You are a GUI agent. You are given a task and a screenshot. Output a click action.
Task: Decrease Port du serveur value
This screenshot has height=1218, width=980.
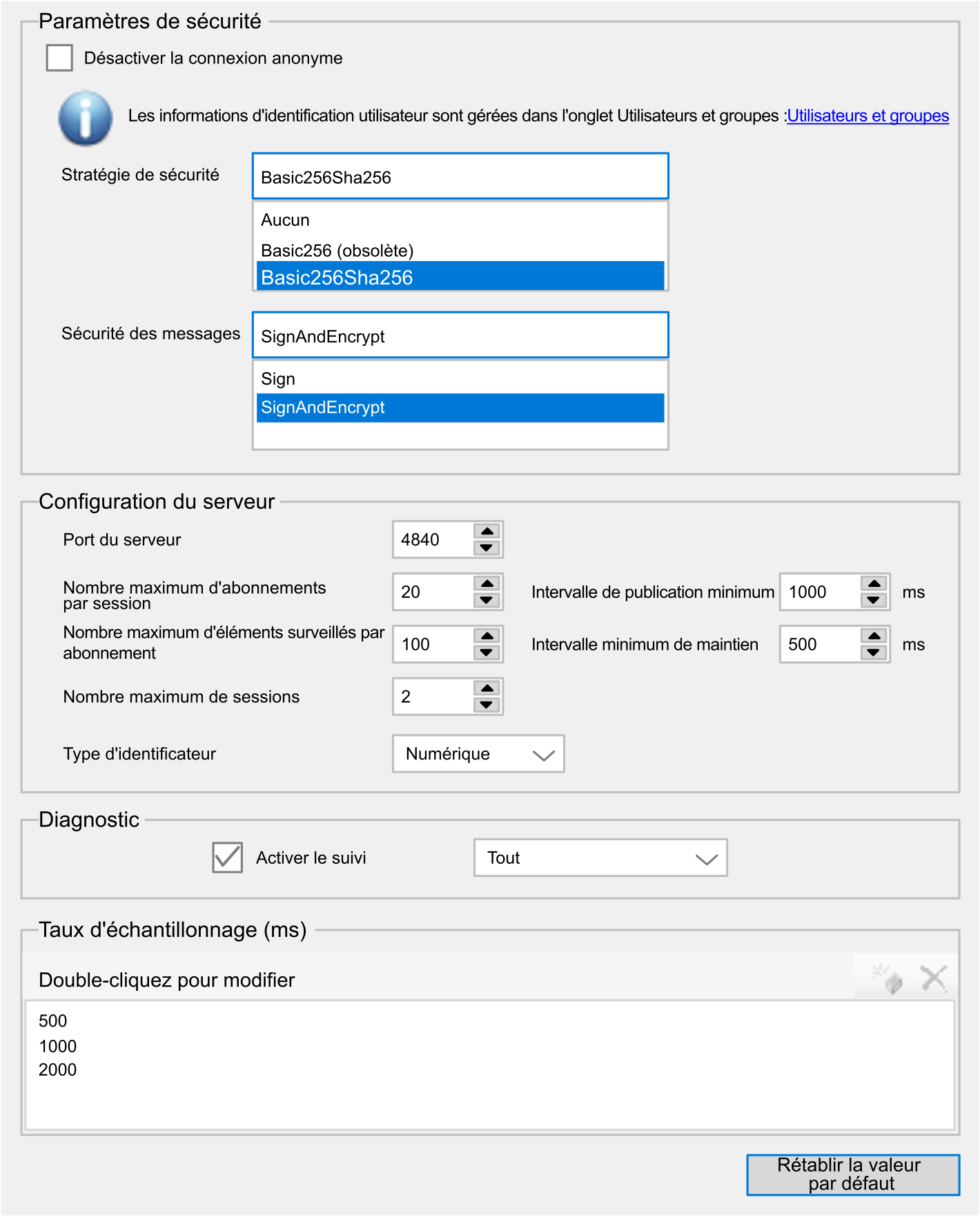tap(487, 548)
